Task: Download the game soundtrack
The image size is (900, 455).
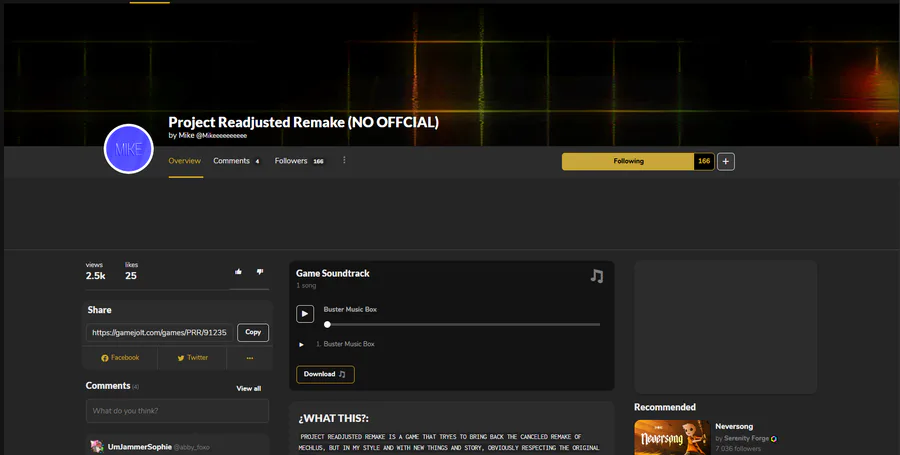Action: pos(325,374)
